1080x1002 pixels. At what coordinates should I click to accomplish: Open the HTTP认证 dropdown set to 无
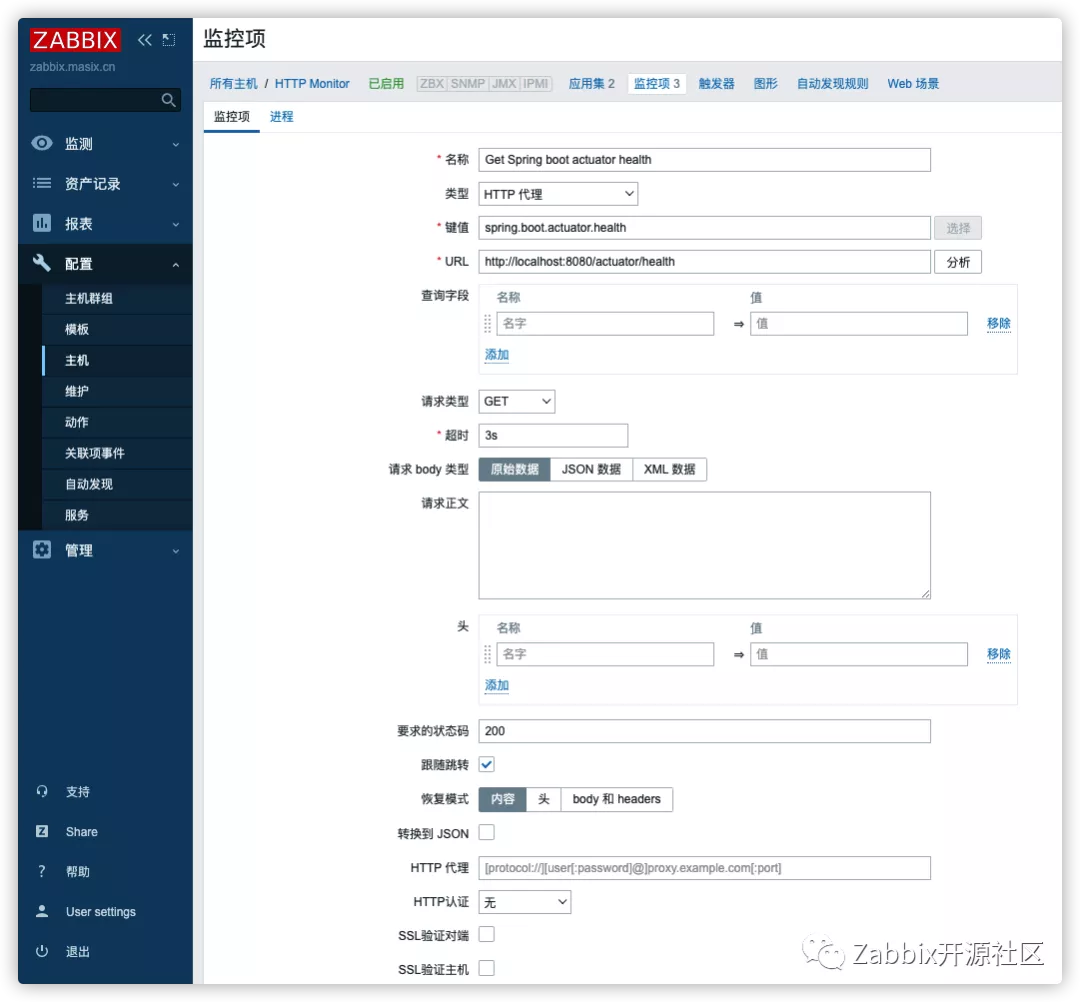pyautogui.click(x=524, y=901)
